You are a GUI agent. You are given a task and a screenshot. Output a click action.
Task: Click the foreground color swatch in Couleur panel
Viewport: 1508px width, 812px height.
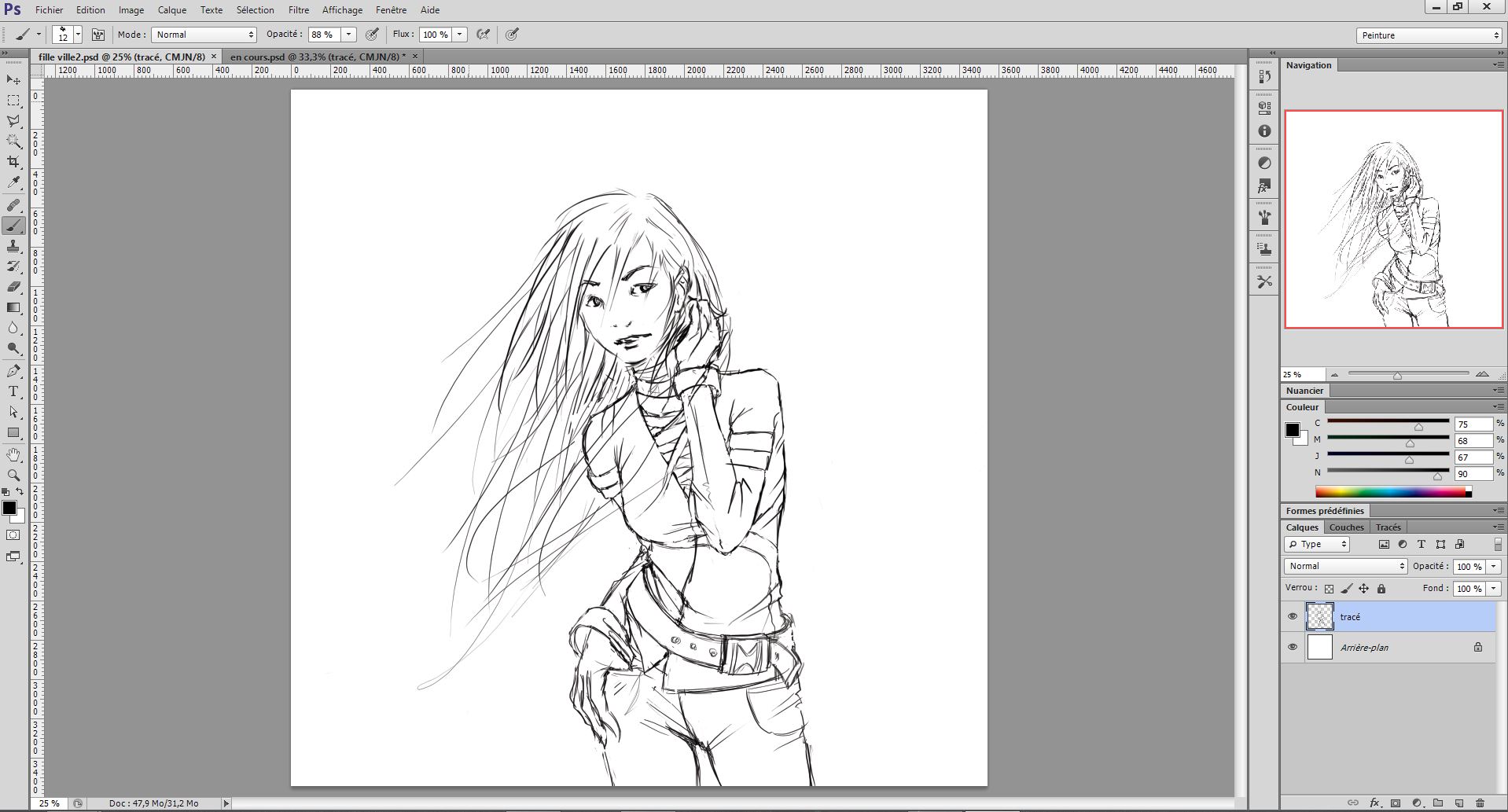tap(1293, 430)
